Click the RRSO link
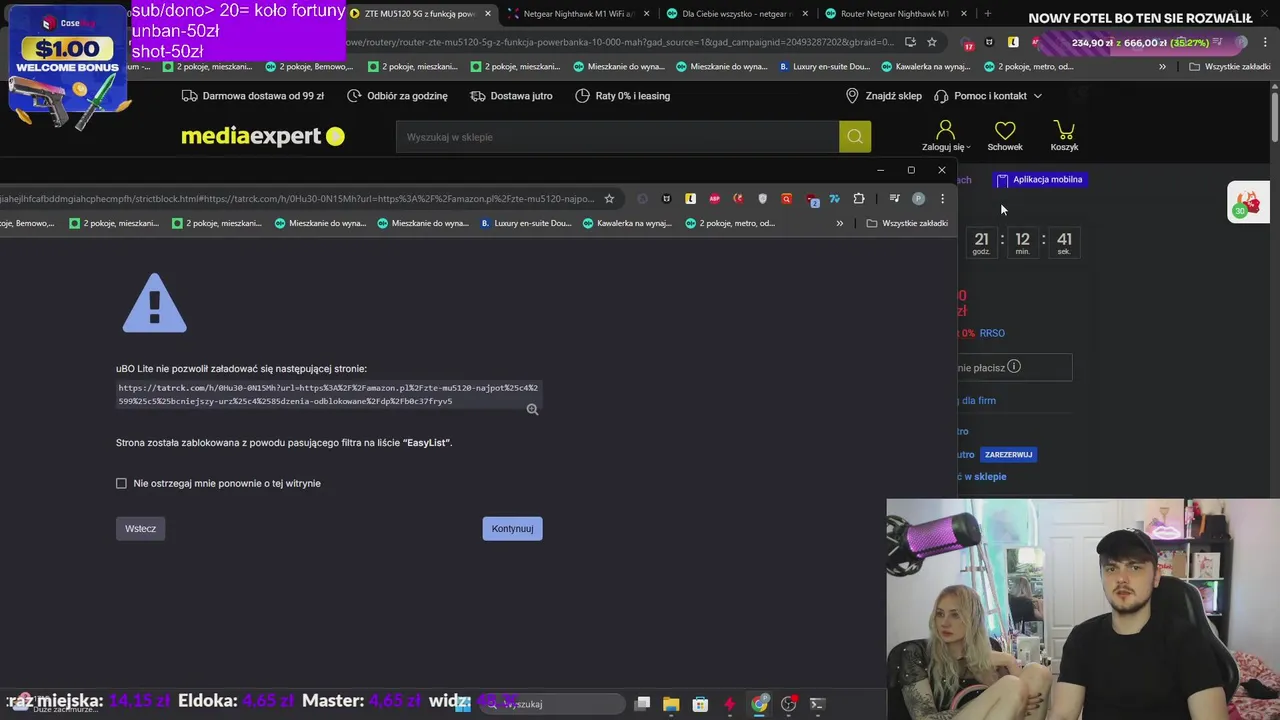1280x720 pixels. coord(992,333)
